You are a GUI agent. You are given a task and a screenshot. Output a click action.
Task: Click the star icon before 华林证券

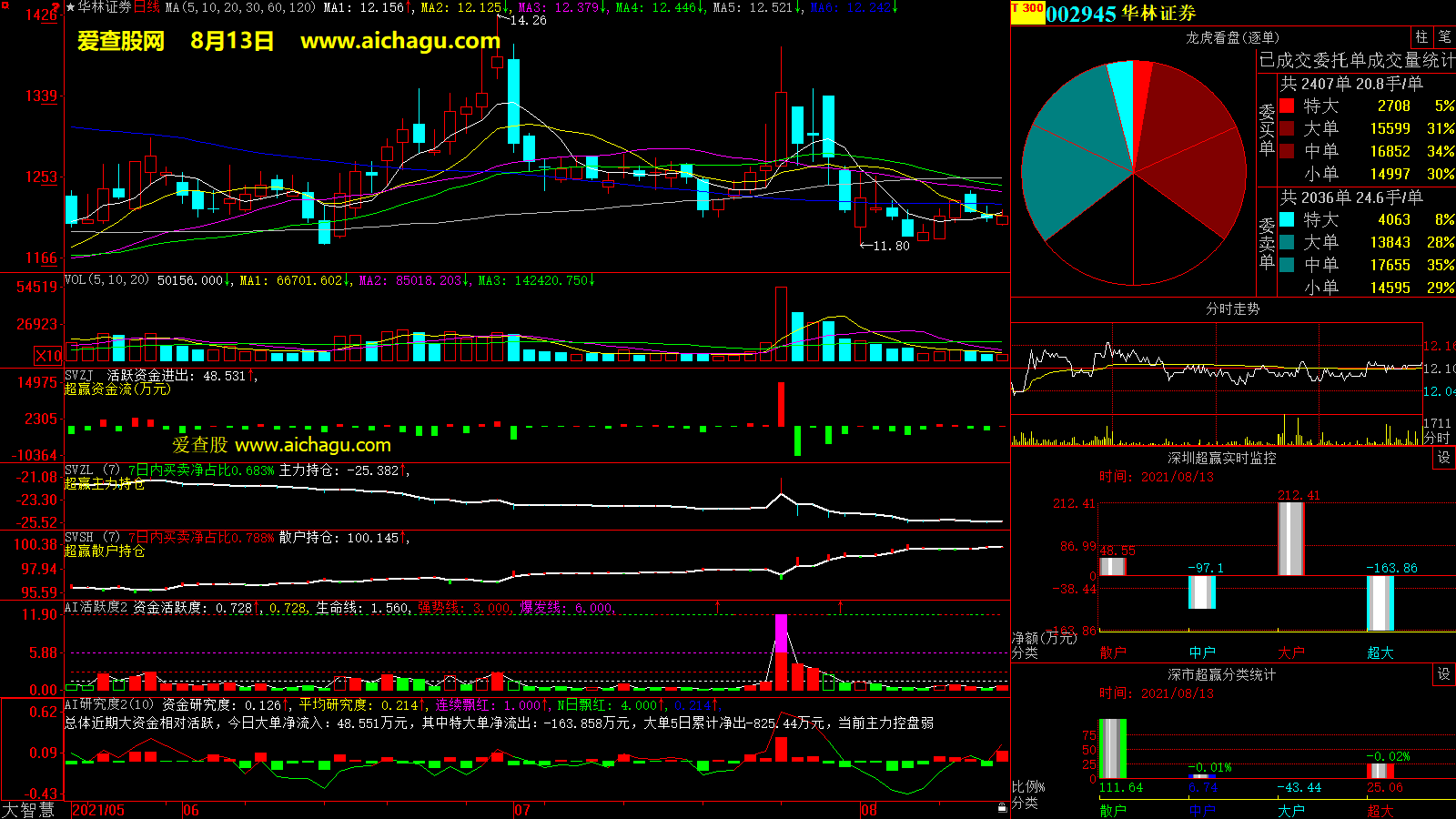71,7
